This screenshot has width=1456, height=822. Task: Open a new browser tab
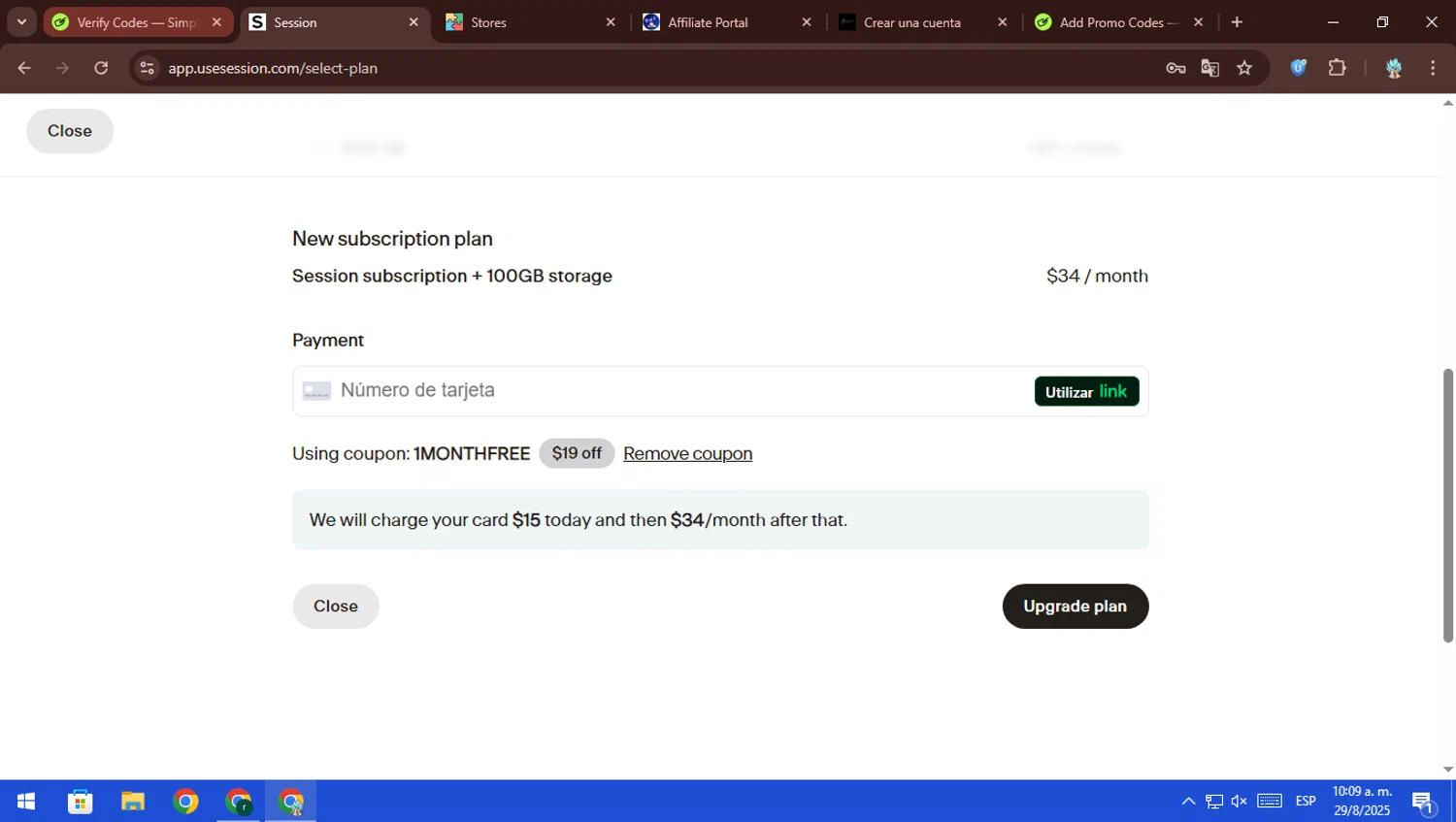coord(1237,22)
